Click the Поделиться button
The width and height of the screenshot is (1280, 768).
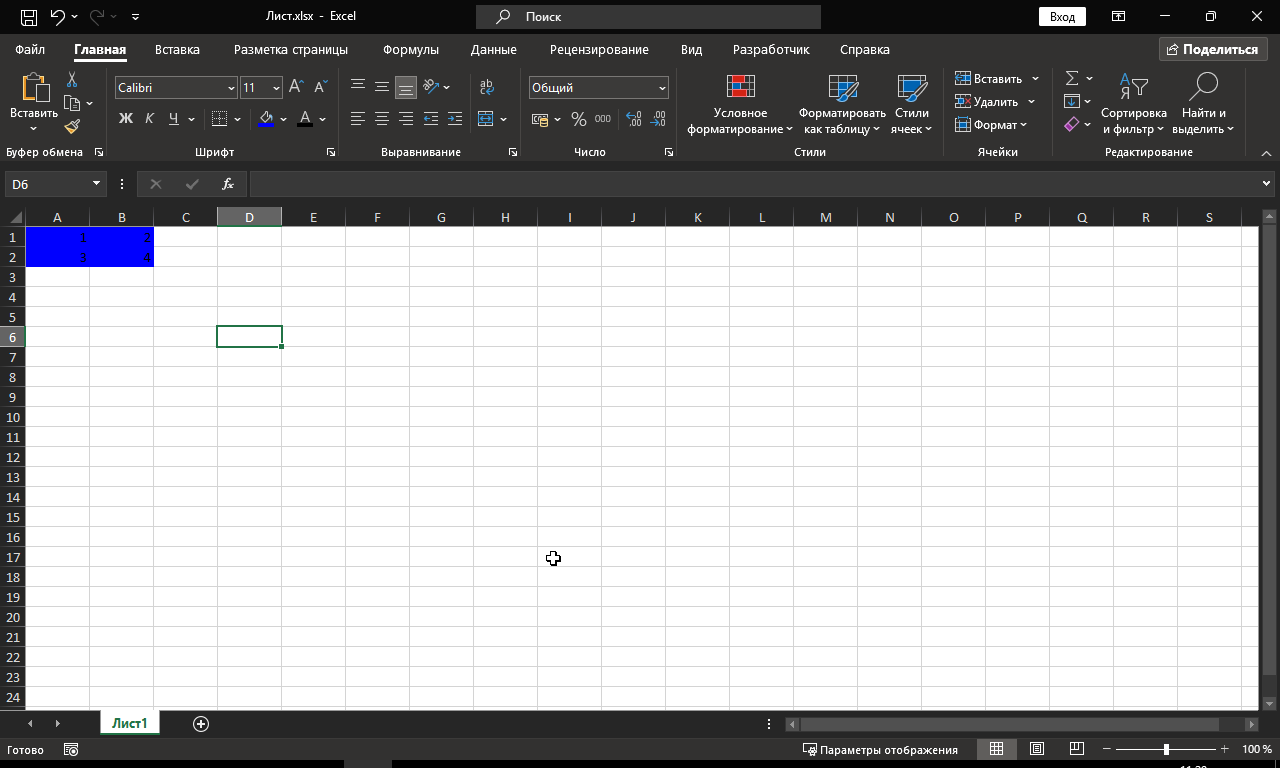pyautogui.click(x=1213, y=48)
